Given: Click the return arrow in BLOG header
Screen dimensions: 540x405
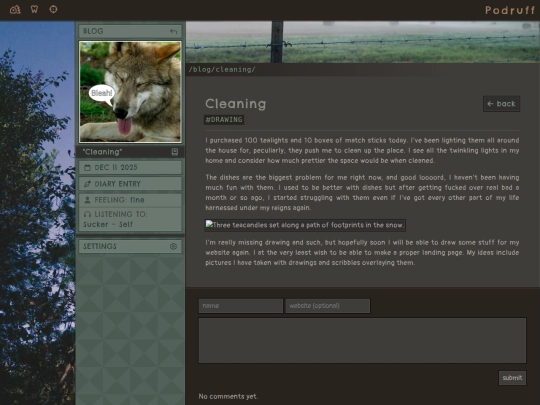Looking at the screenshot, I should 173,31.
